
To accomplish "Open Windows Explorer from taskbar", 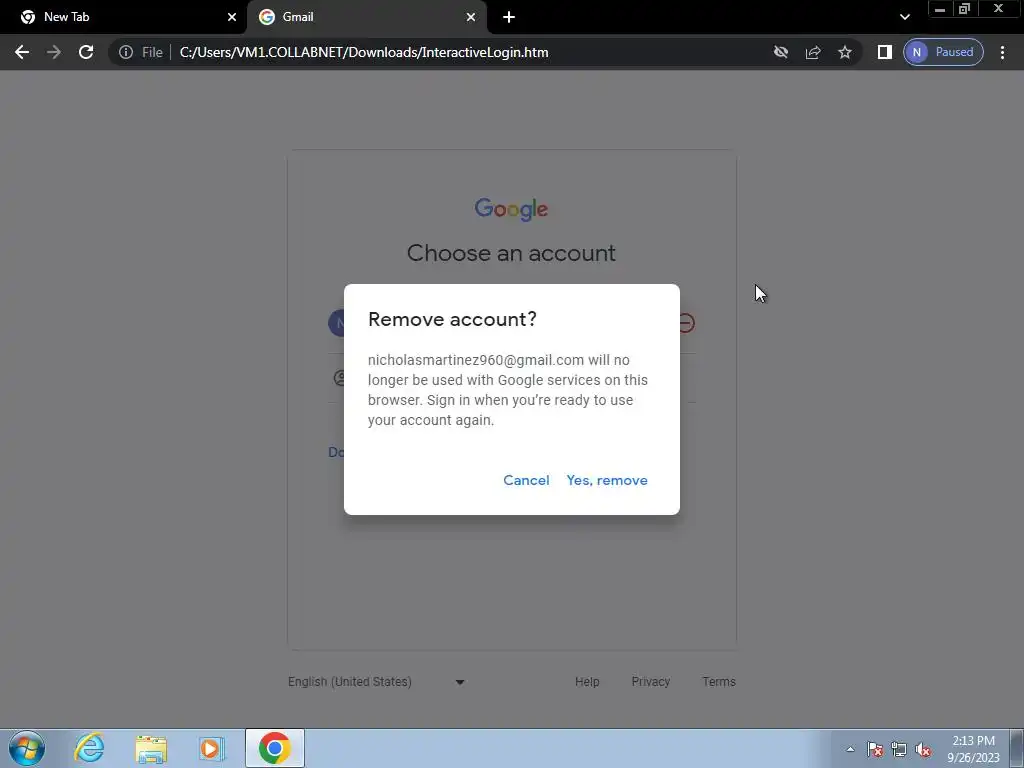I will 151,748.
